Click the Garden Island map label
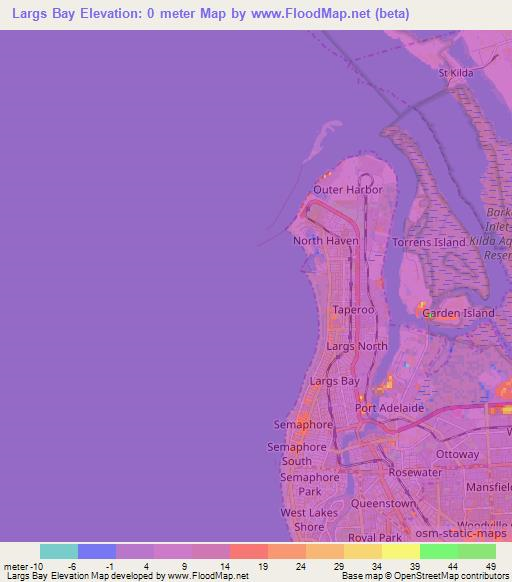 tap(459, 313)
